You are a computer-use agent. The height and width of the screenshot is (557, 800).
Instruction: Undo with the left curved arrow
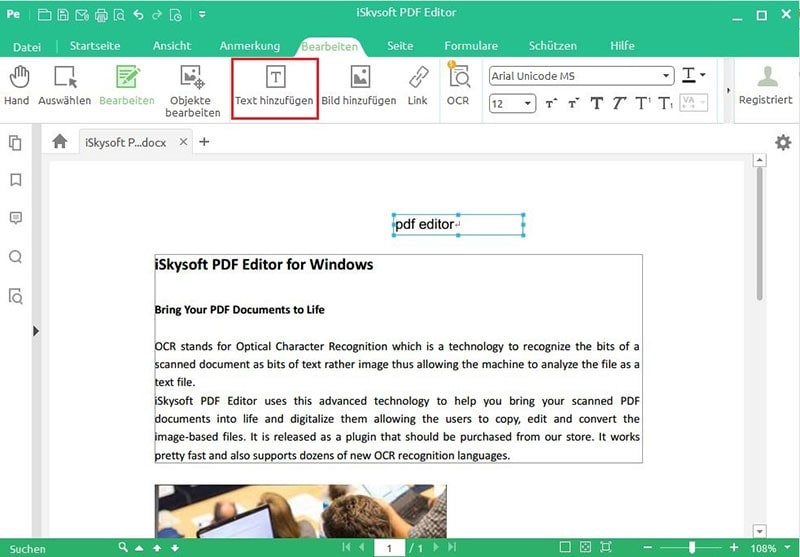[138, 15]
